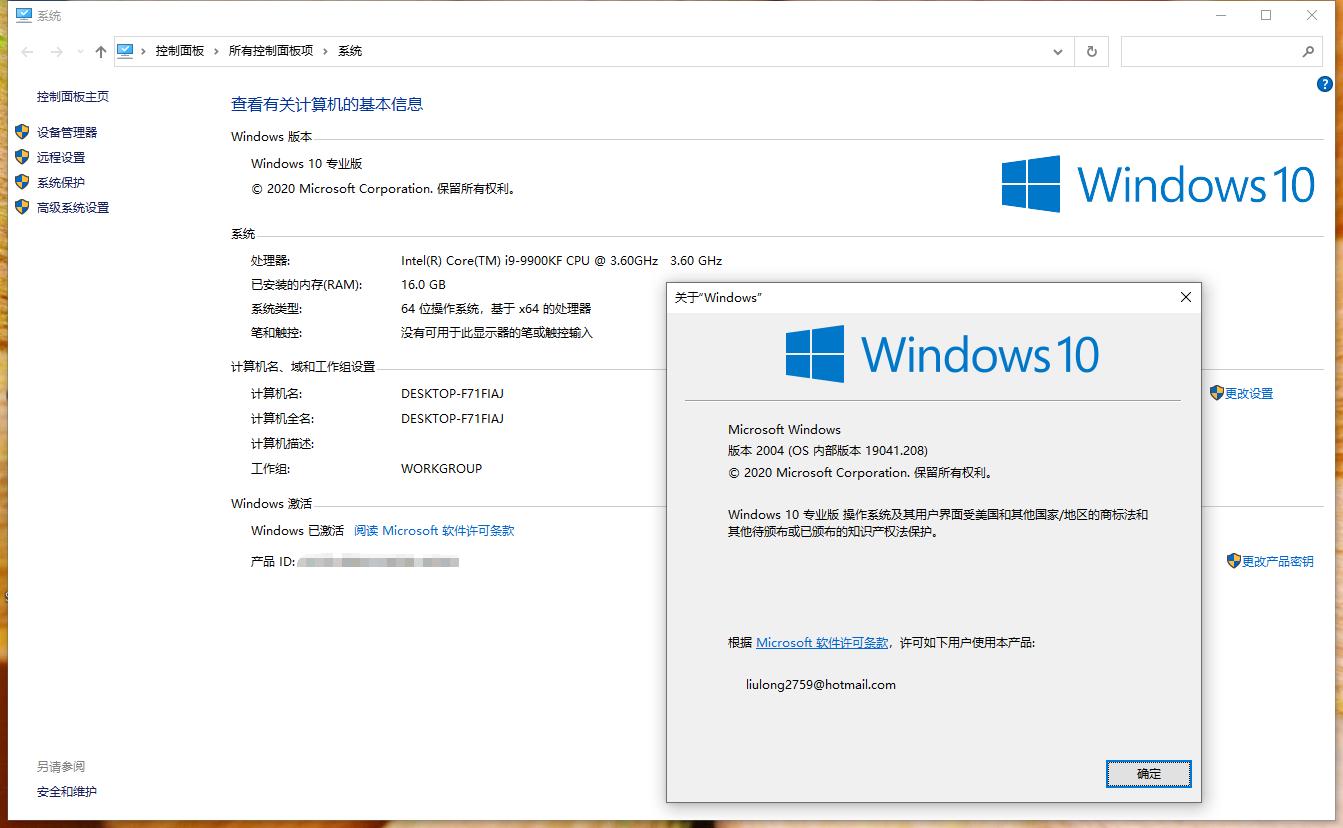The height and width of the screenshot is (828, 1343).
Task: Expand the address bar history dropdown
Action: click(1058, 51)
